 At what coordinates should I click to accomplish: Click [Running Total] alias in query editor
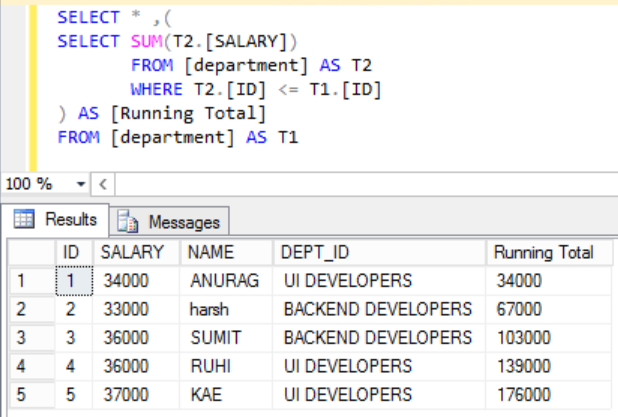click(x=189, y=114)
